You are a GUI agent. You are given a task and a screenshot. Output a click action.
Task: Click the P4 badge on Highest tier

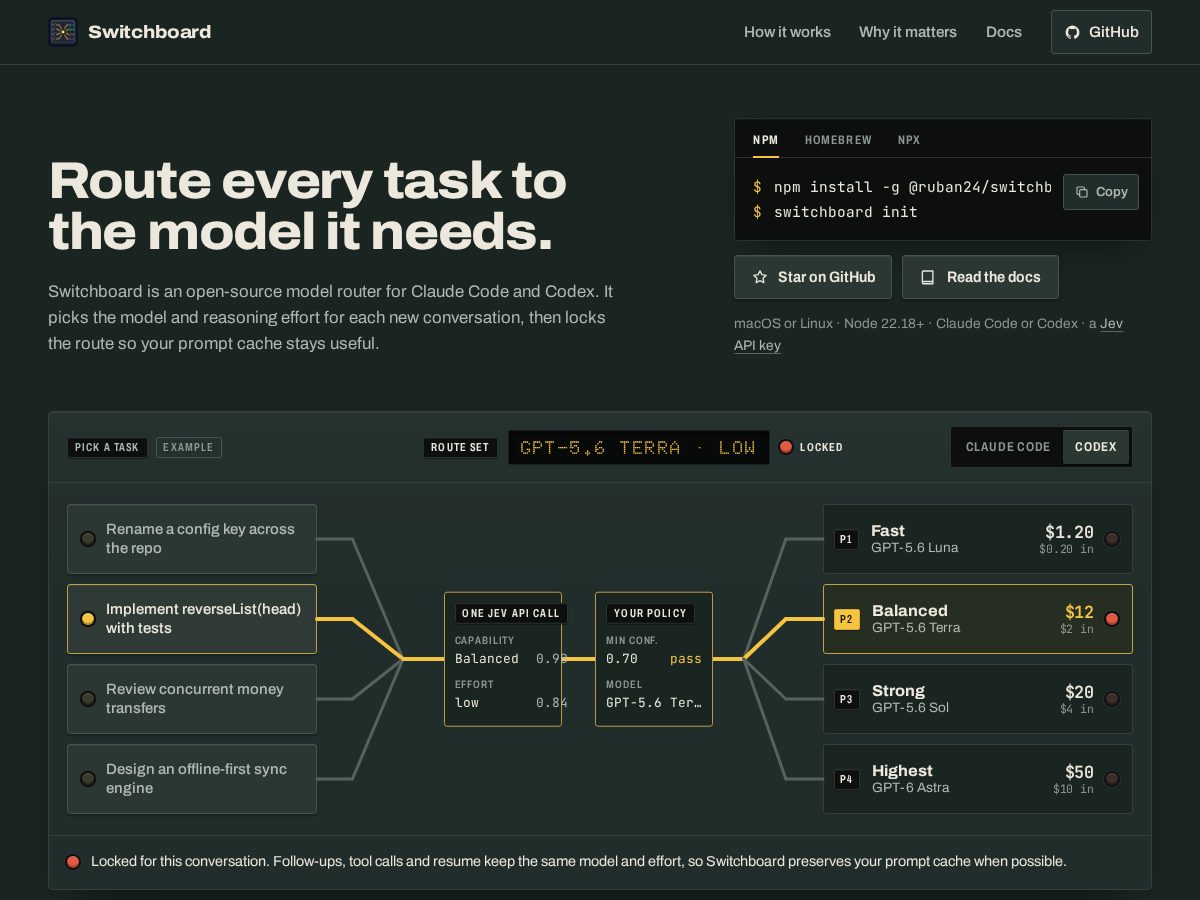(x=847, y=779)
